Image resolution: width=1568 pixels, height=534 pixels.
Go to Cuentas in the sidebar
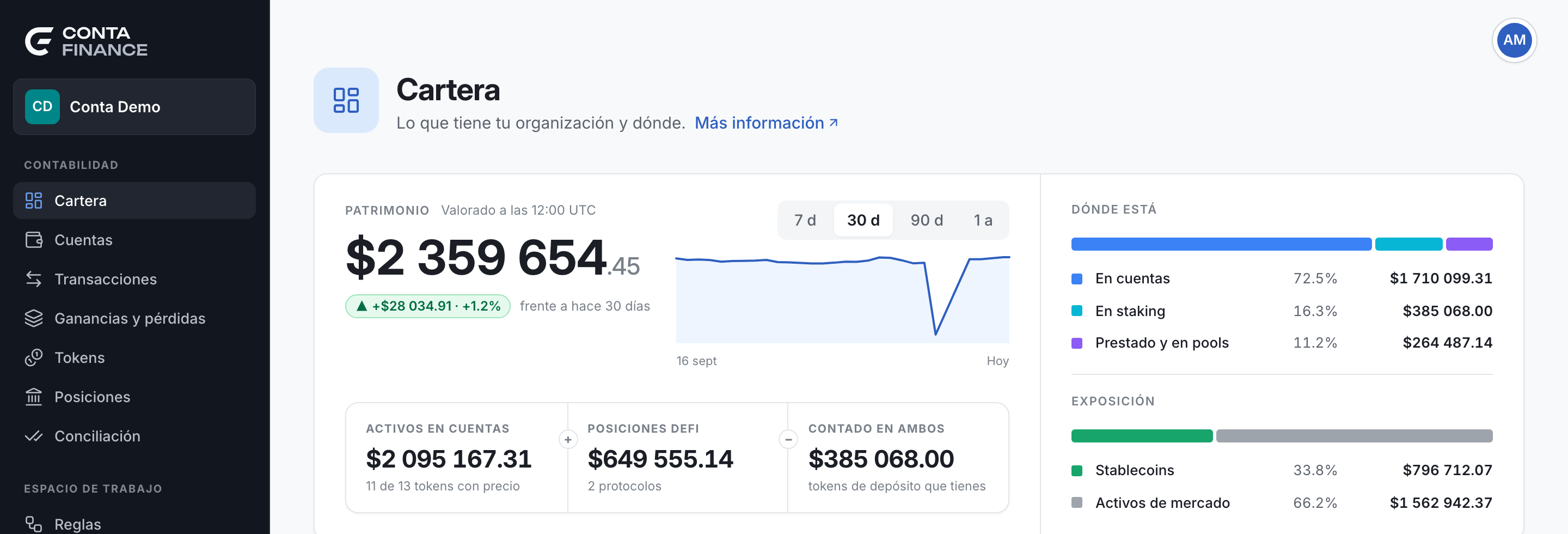click(134, 240)
